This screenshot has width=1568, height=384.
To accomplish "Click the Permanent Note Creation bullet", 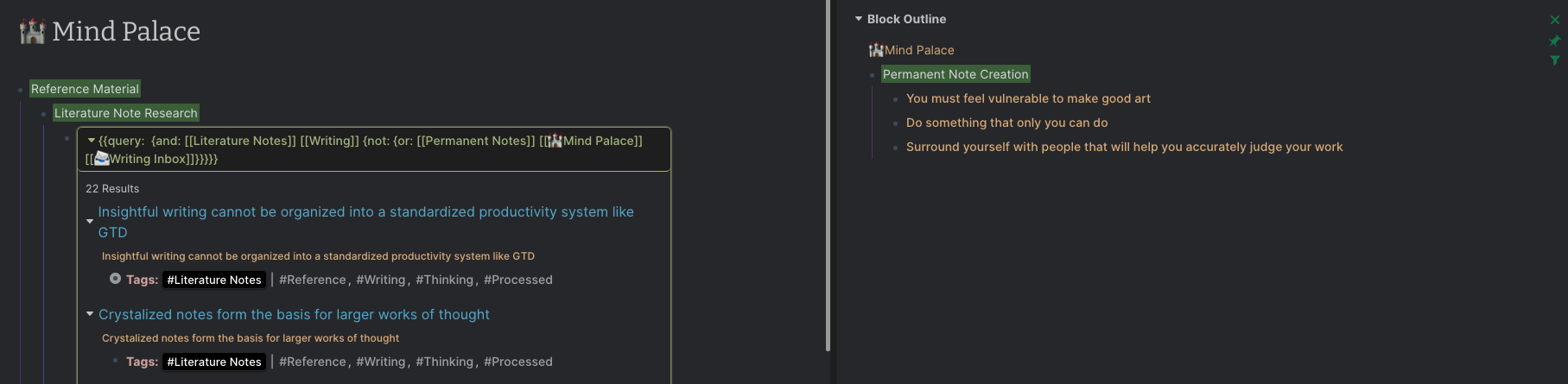I will coord(873,75).
